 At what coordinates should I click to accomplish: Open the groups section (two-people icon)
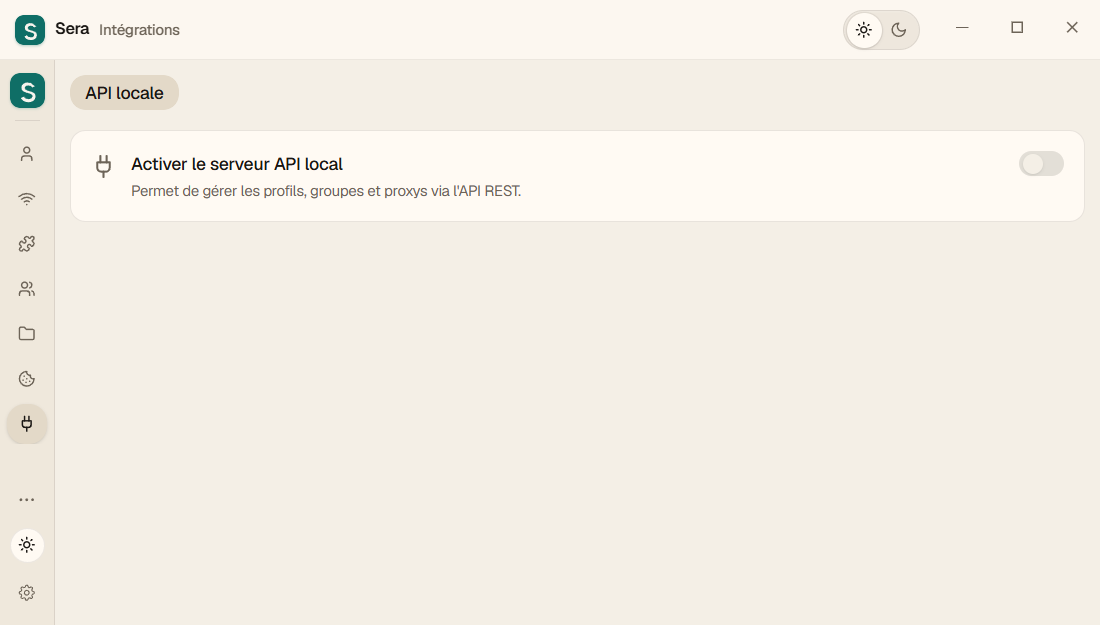pyautogui.click(x=27, y=288)
